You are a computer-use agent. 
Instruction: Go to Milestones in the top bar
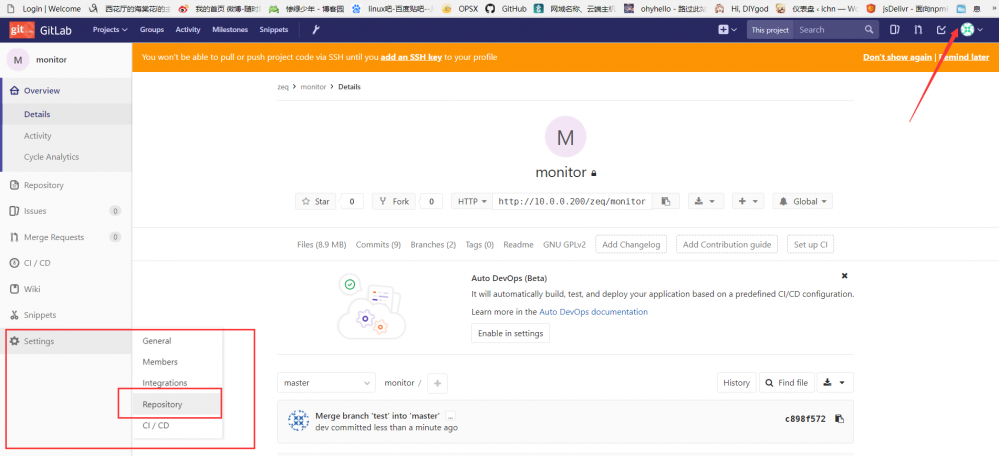coord(230,29)
